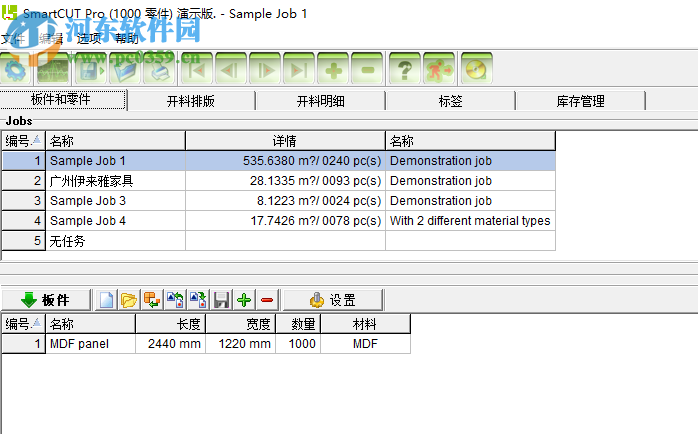Click the CD disc toolbar icon
Image resolution: width=698 pixels, height=434 pixels.
pos(476,69)
